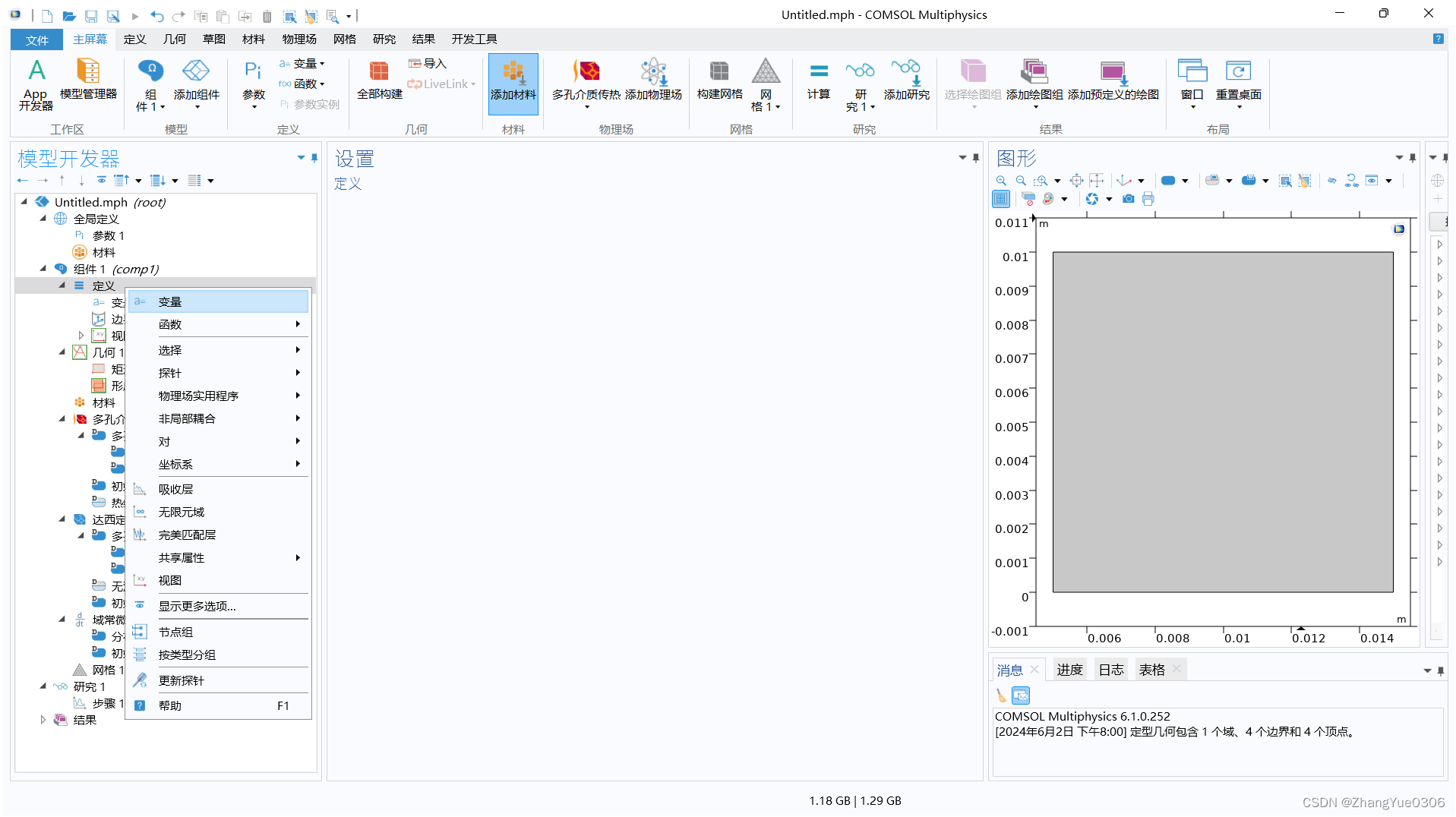Screen dimensions: 1456x817
Task: Click the open file folder icon
Action: coord(69,16)
